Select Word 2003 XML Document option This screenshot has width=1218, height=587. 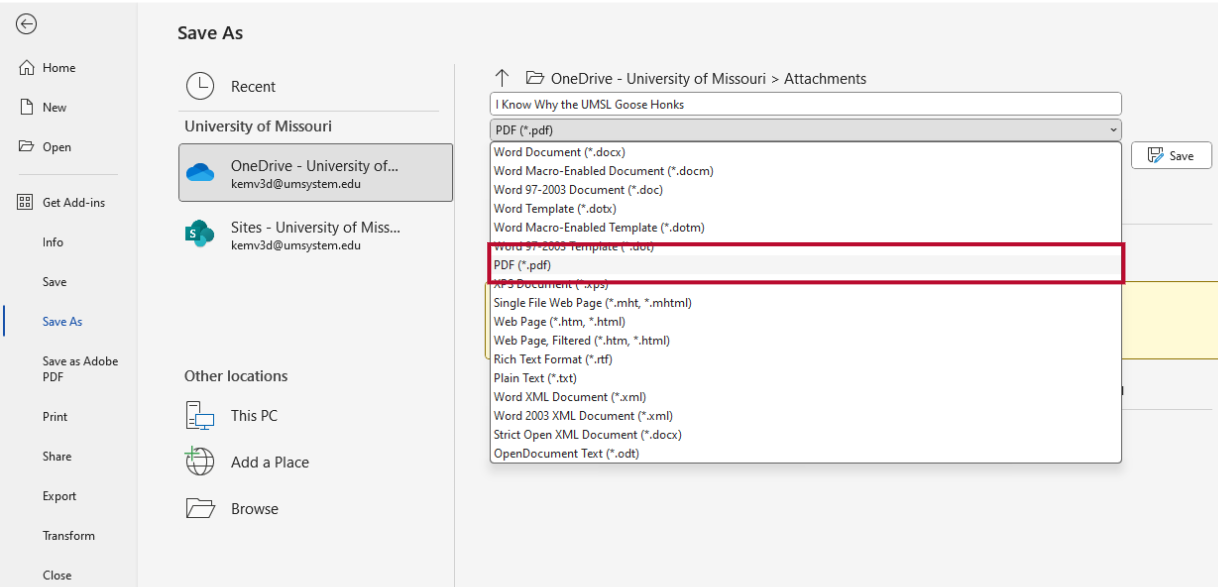pyautogui.click(x=805, y=416)
